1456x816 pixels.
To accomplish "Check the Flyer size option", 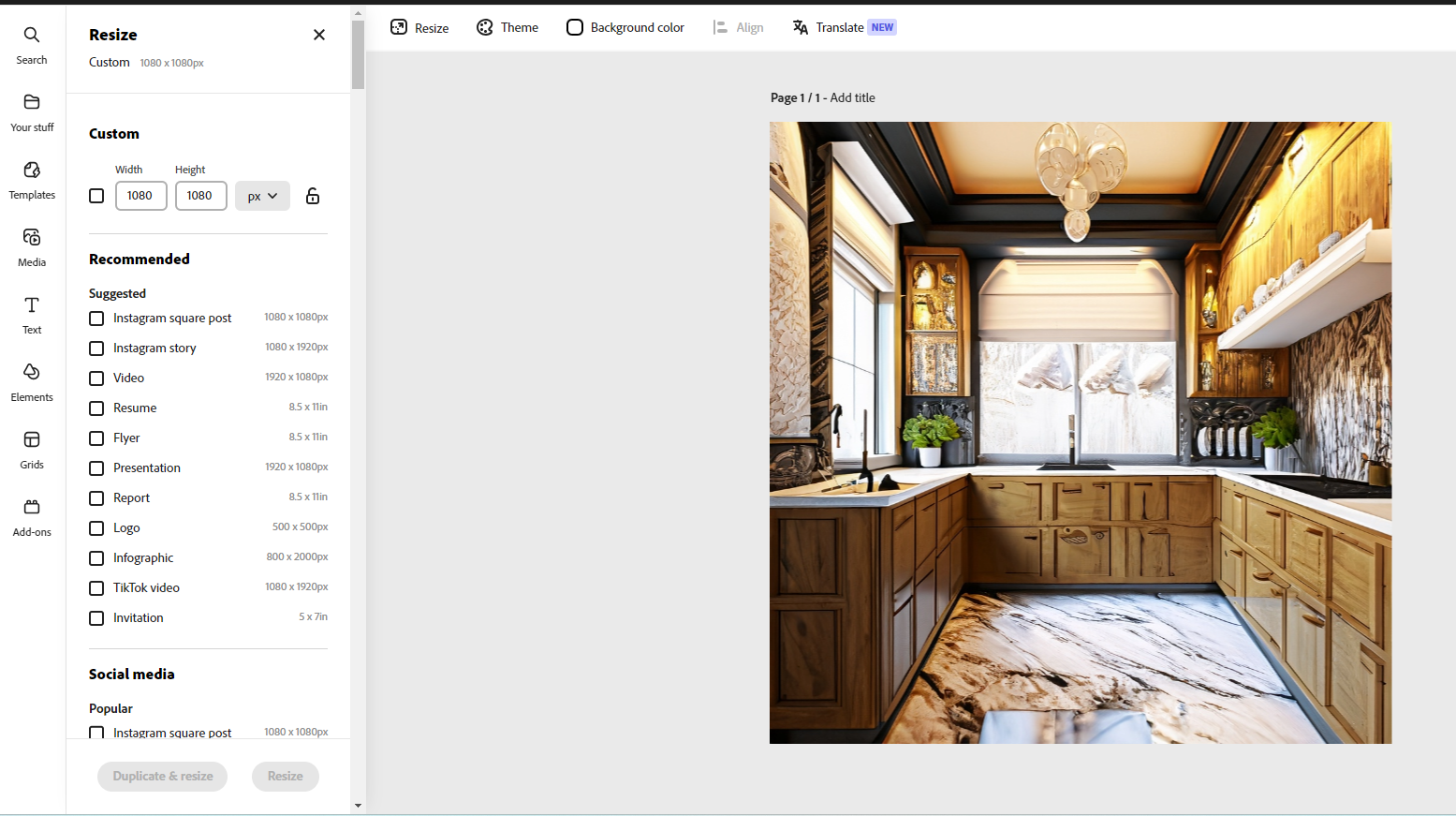I will (96, 438).
